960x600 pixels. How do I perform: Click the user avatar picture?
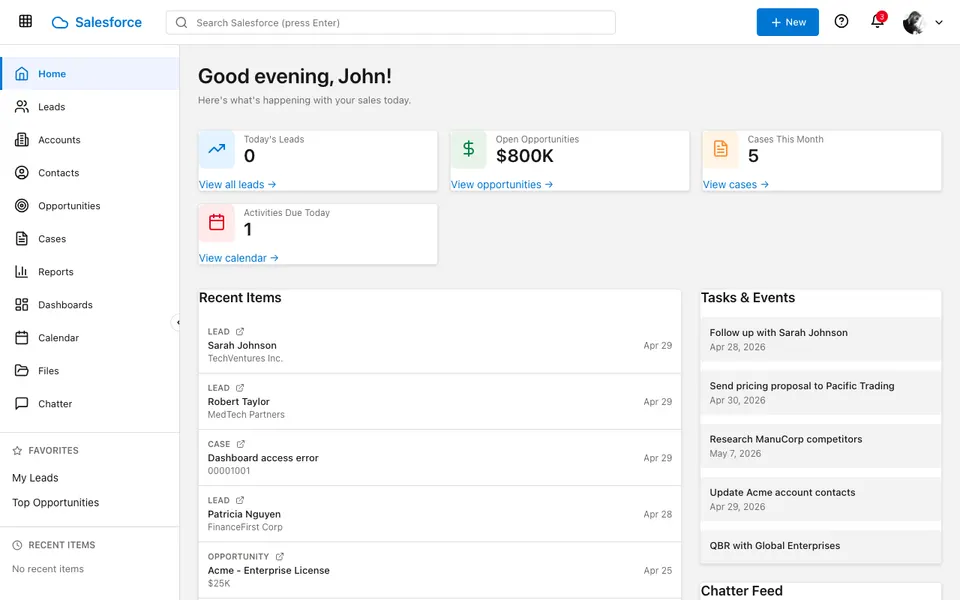pos(913,23)
